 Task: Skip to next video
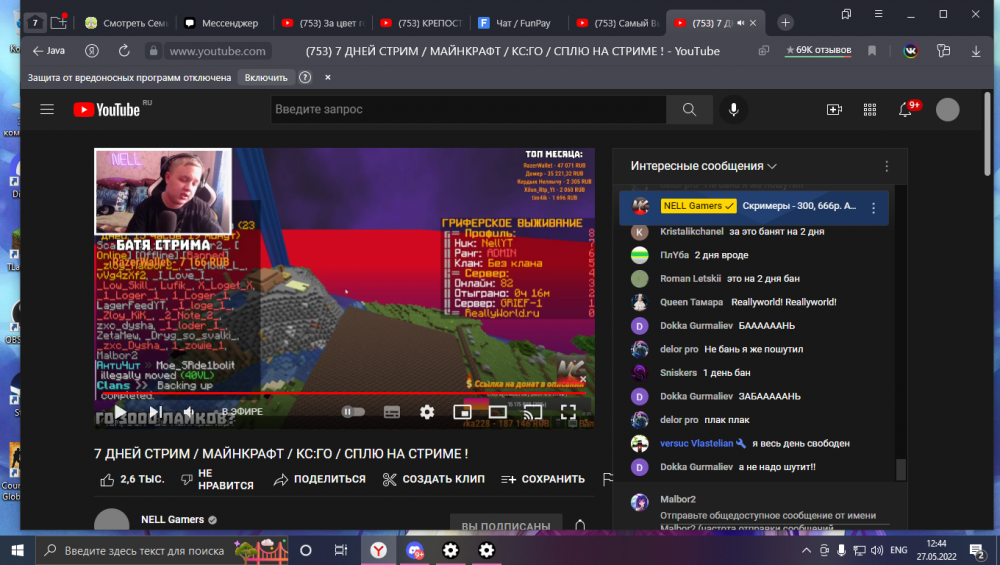(x=156, y=412)
